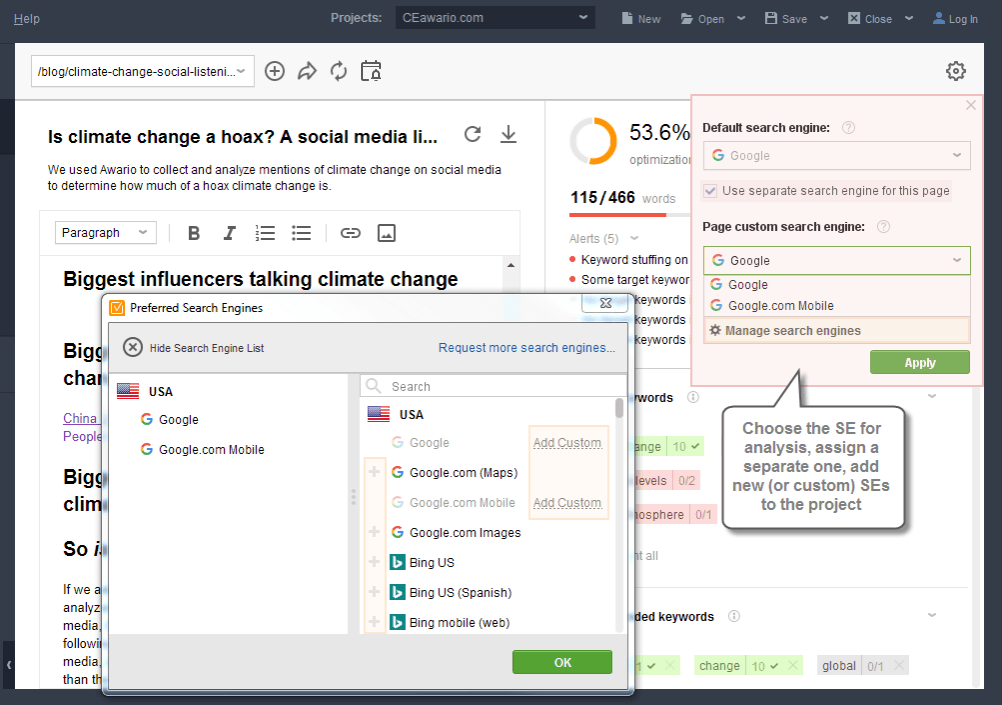Add Bing US (Spanish) with its plus icon
Image resolution: width=1002 pixels, height=705 pixels.
pos(374,592)
